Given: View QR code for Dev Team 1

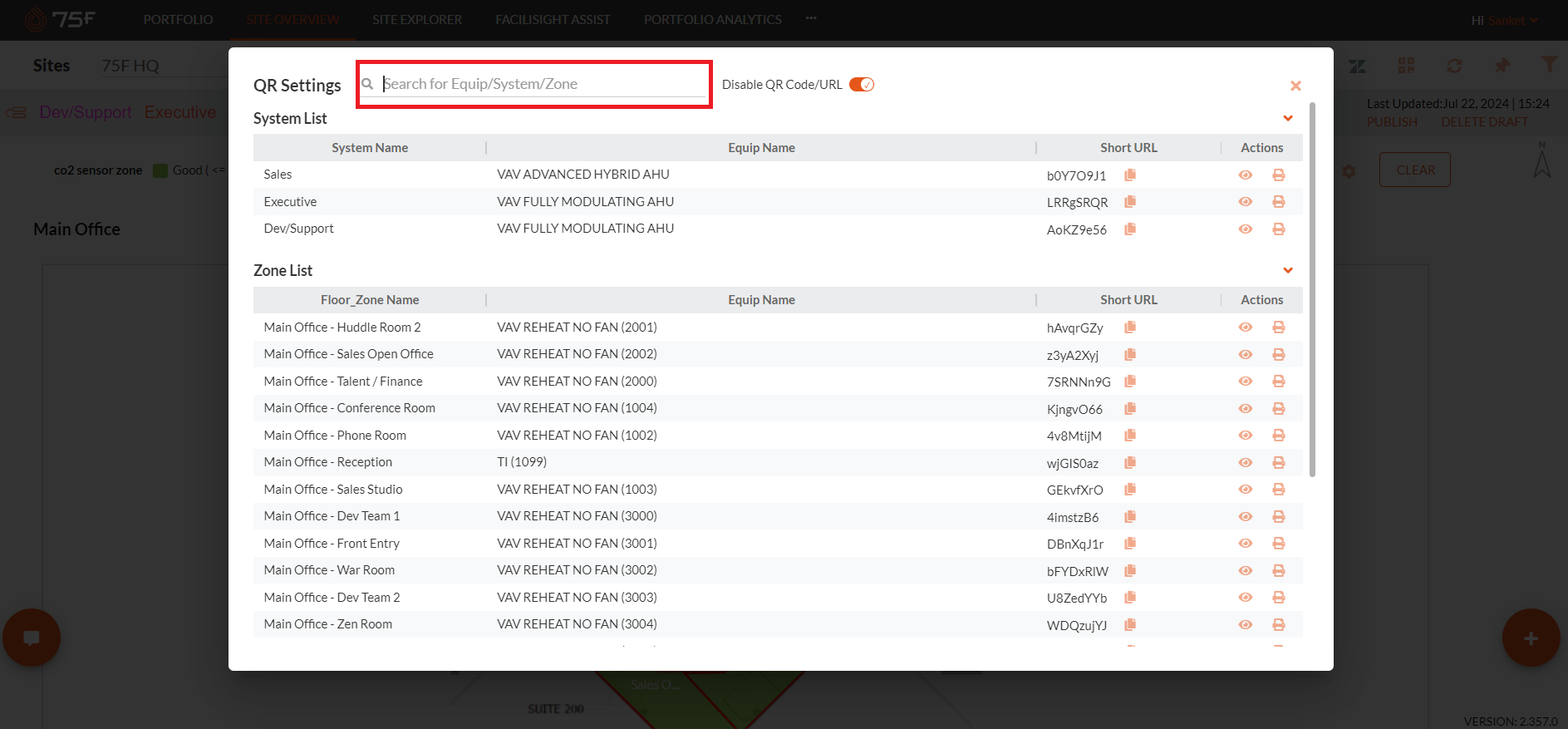Looking at the screenshot, I should (x=1245, y=516).
